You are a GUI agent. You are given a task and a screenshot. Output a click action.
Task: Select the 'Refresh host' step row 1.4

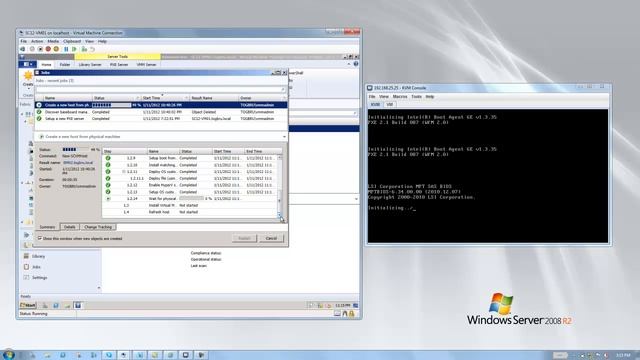[x=190, y=212]
